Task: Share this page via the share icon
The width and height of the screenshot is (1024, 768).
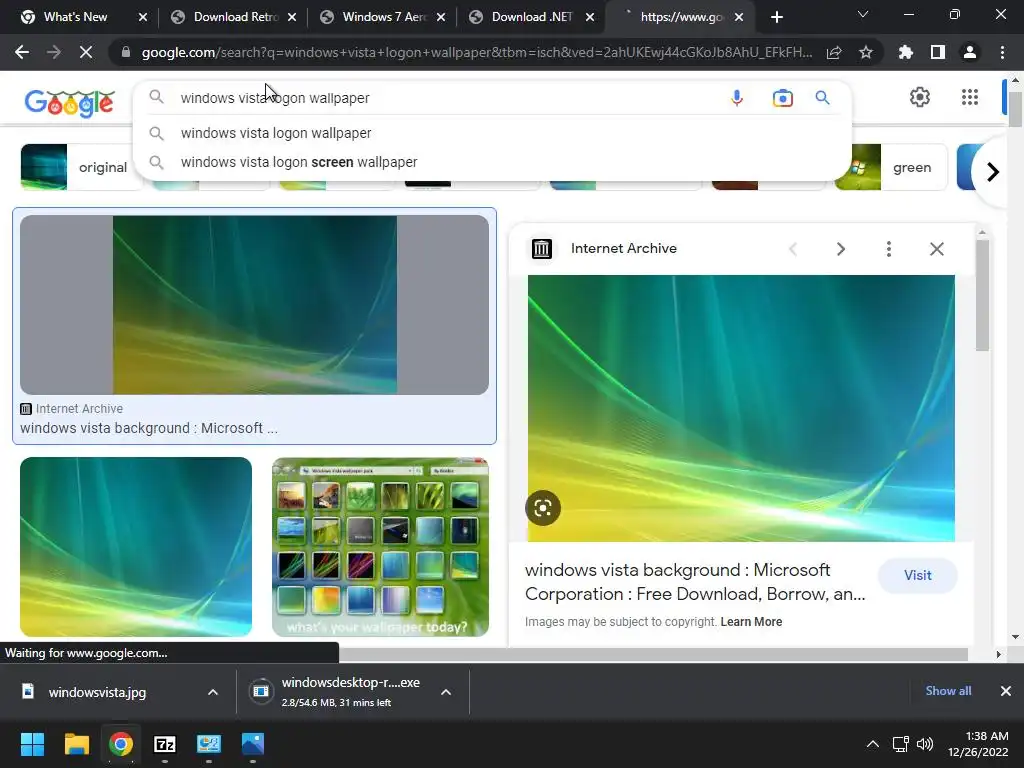Action: [x=834, y=52]
